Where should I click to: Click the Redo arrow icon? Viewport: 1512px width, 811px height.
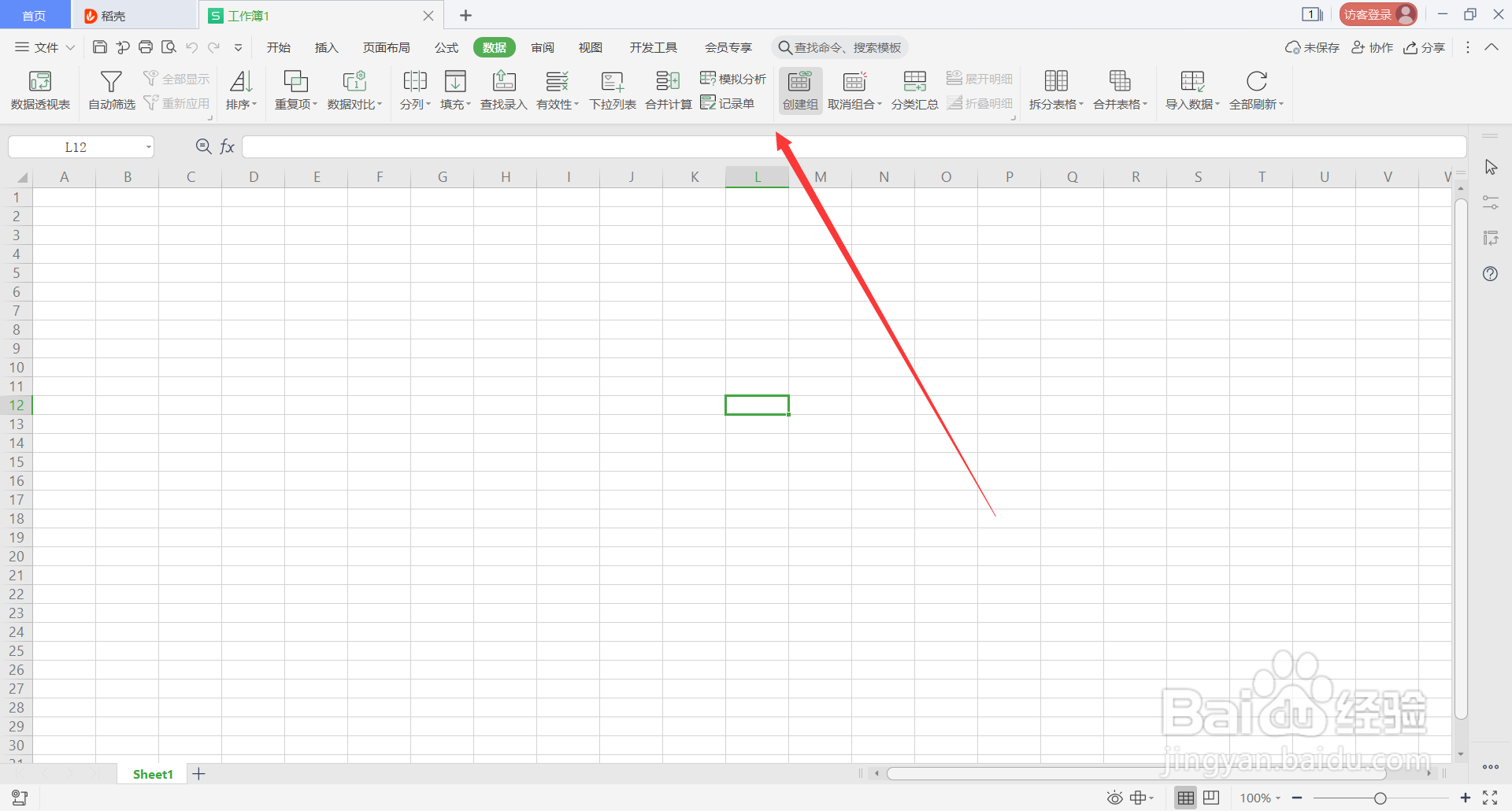coord(213,47)
